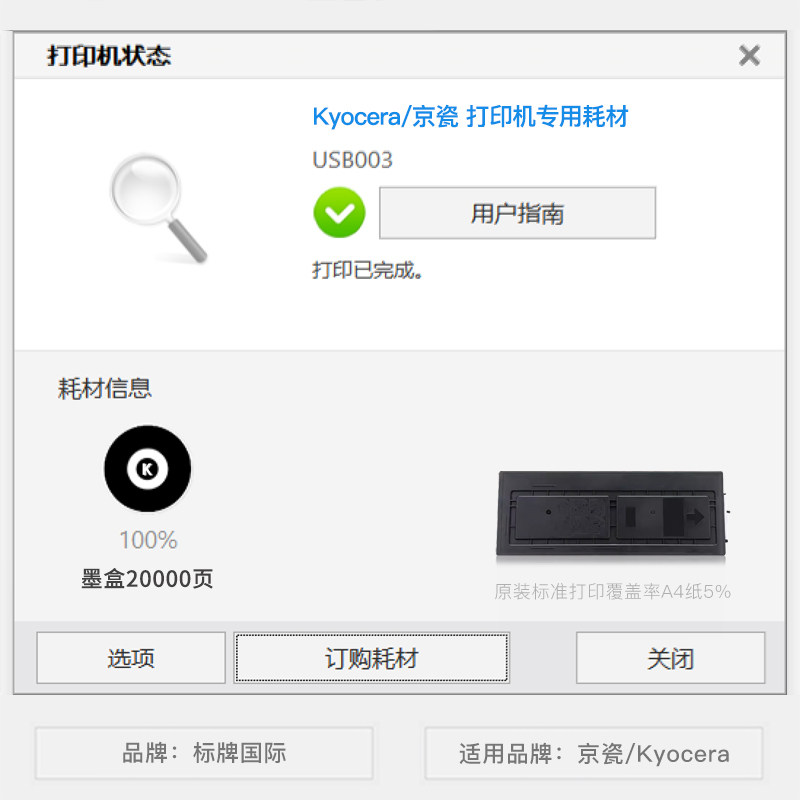Click the 墨盒20000页 cartridge label
This screenshot has height=800, width=800.
(147, 579)
